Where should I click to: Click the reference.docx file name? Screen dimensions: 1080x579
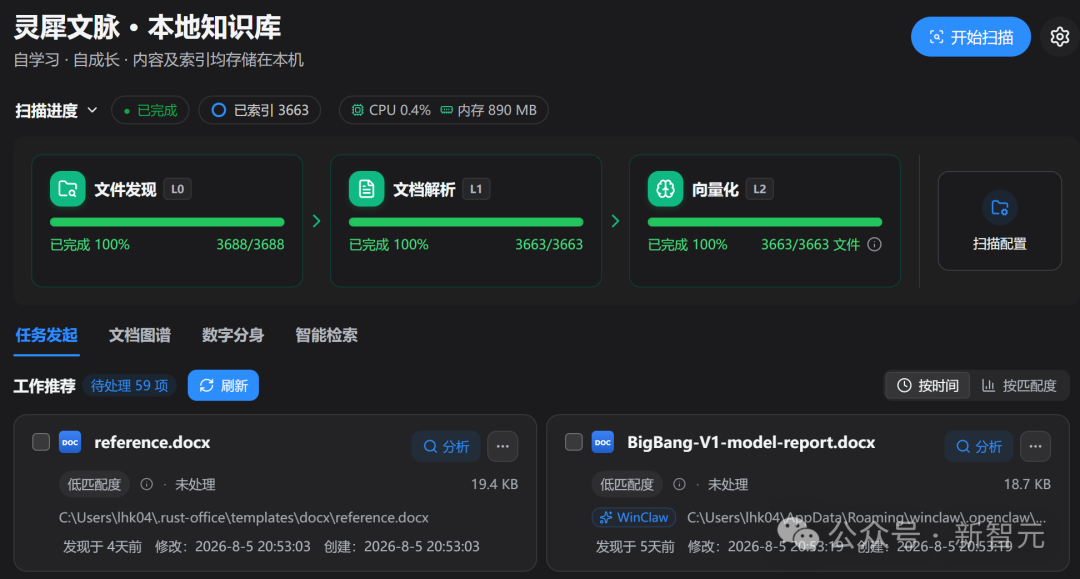click(152, 443)
